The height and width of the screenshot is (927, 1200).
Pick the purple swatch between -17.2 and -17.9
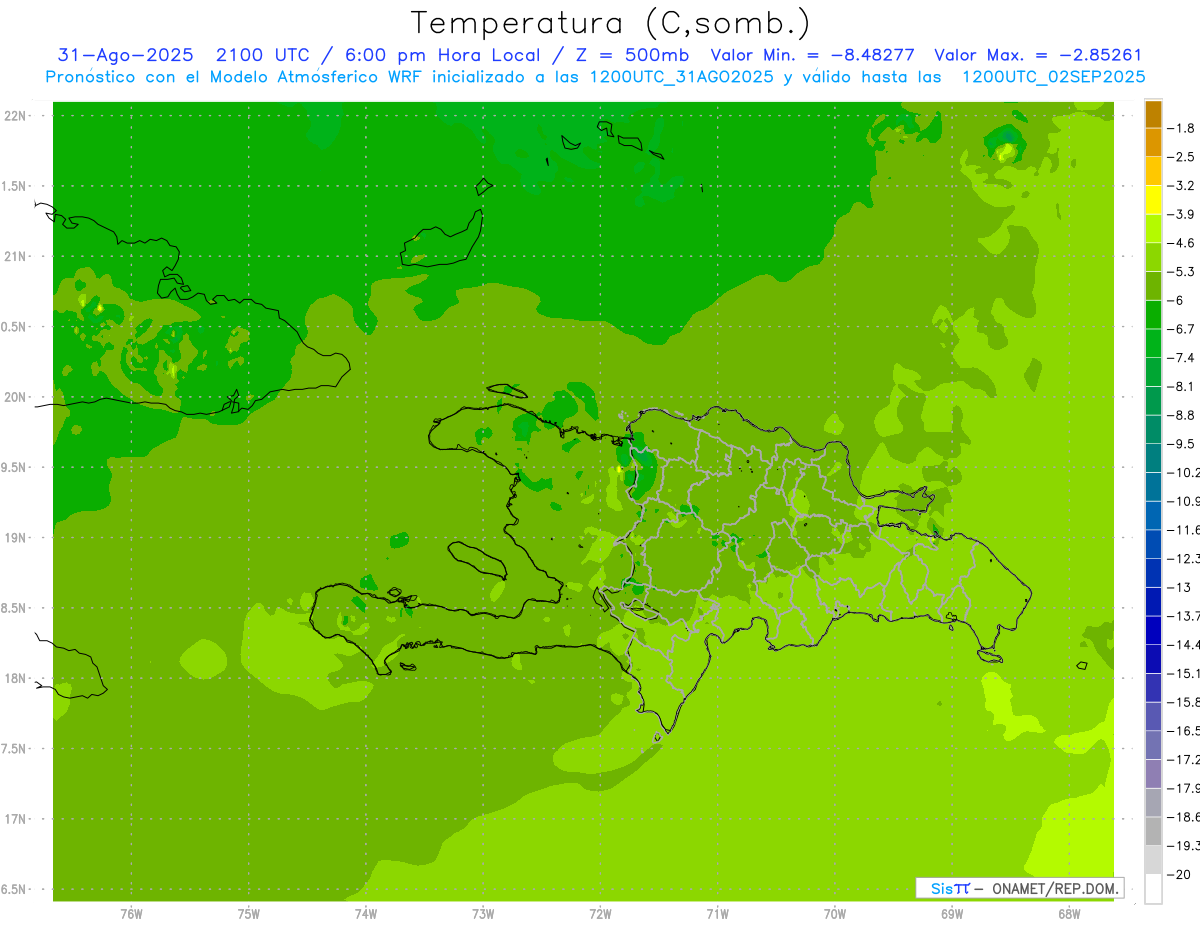coord(1154,774)
